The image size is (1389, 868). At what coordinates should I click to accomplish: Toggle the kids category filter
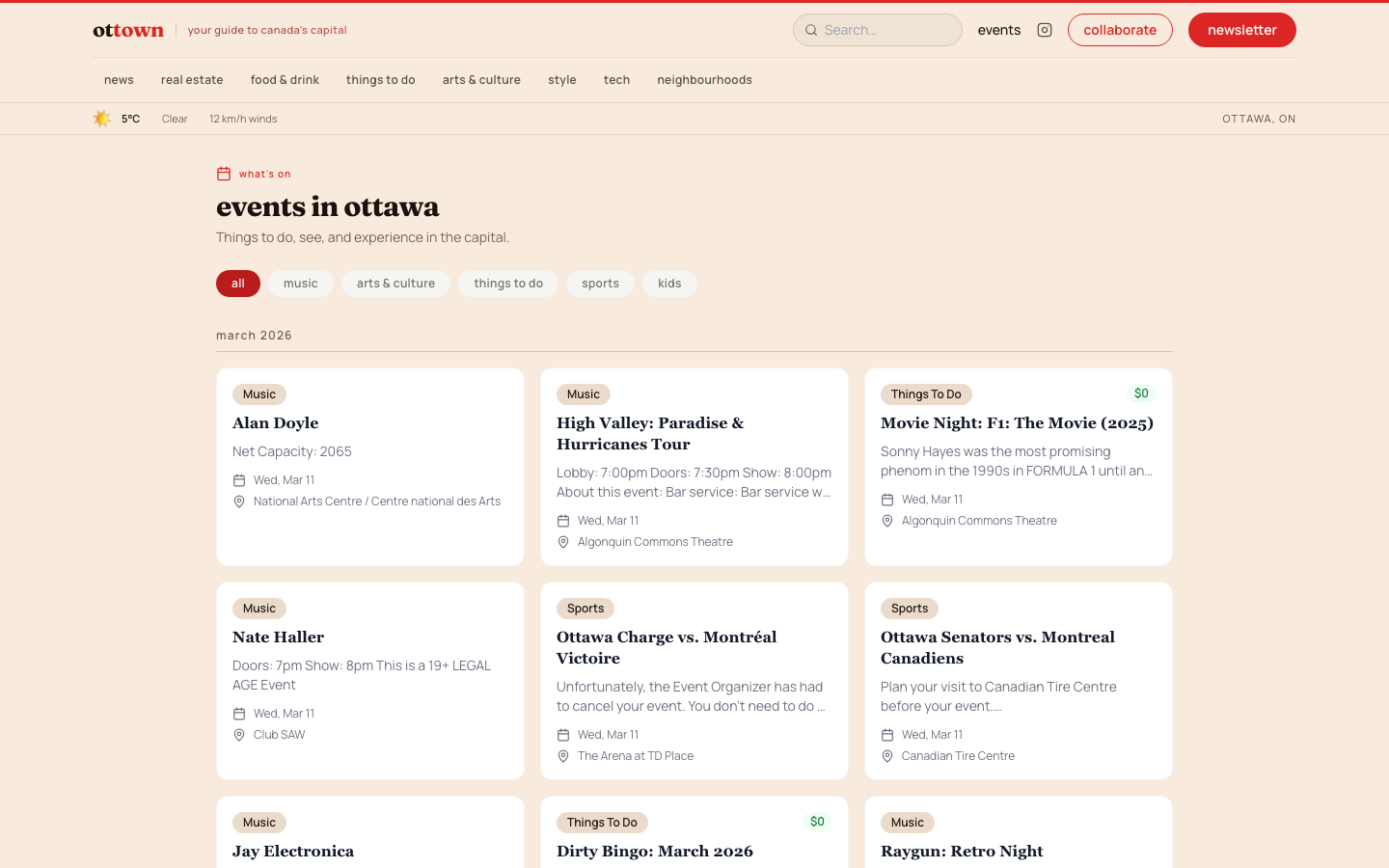(669, 283)
